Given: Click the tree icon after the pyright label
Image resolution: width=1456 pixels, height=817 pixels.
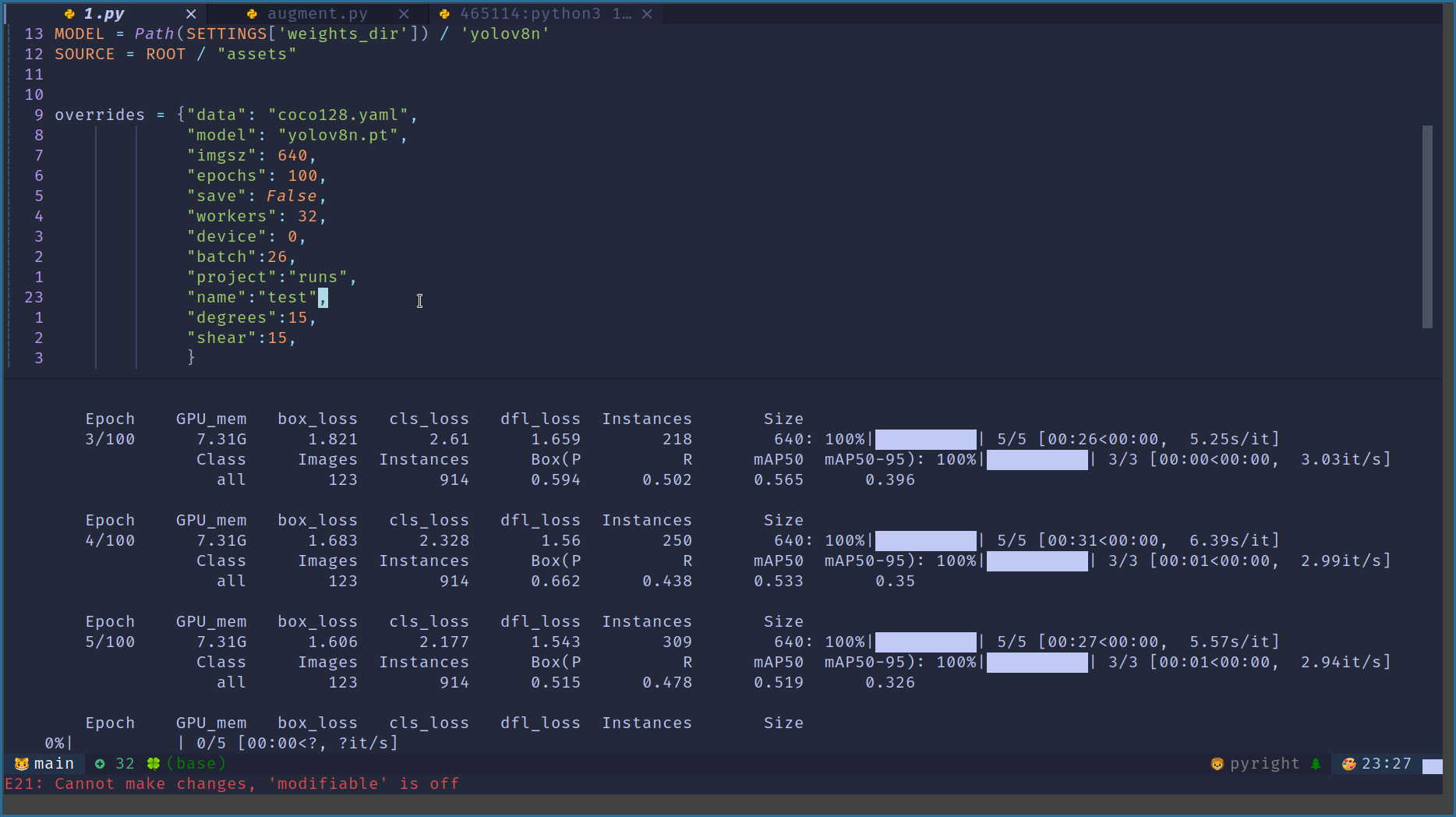Looking at the screenshot, I should 1317,763.
